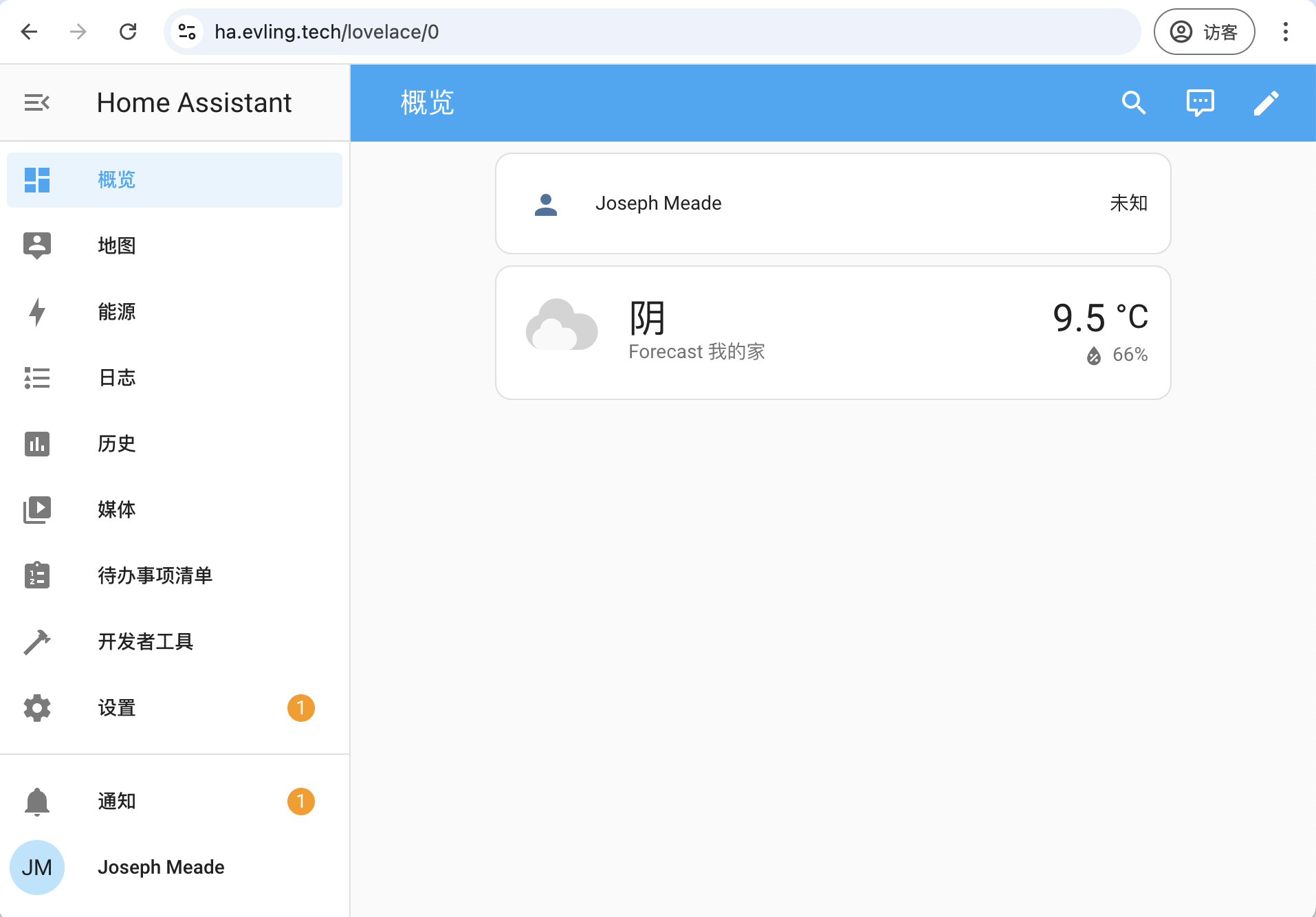Image resolution: width=1316 pixels, height=917 pixels.
Task: Open the 待办事项清单 sidebar item
Action: coord(175,575)
